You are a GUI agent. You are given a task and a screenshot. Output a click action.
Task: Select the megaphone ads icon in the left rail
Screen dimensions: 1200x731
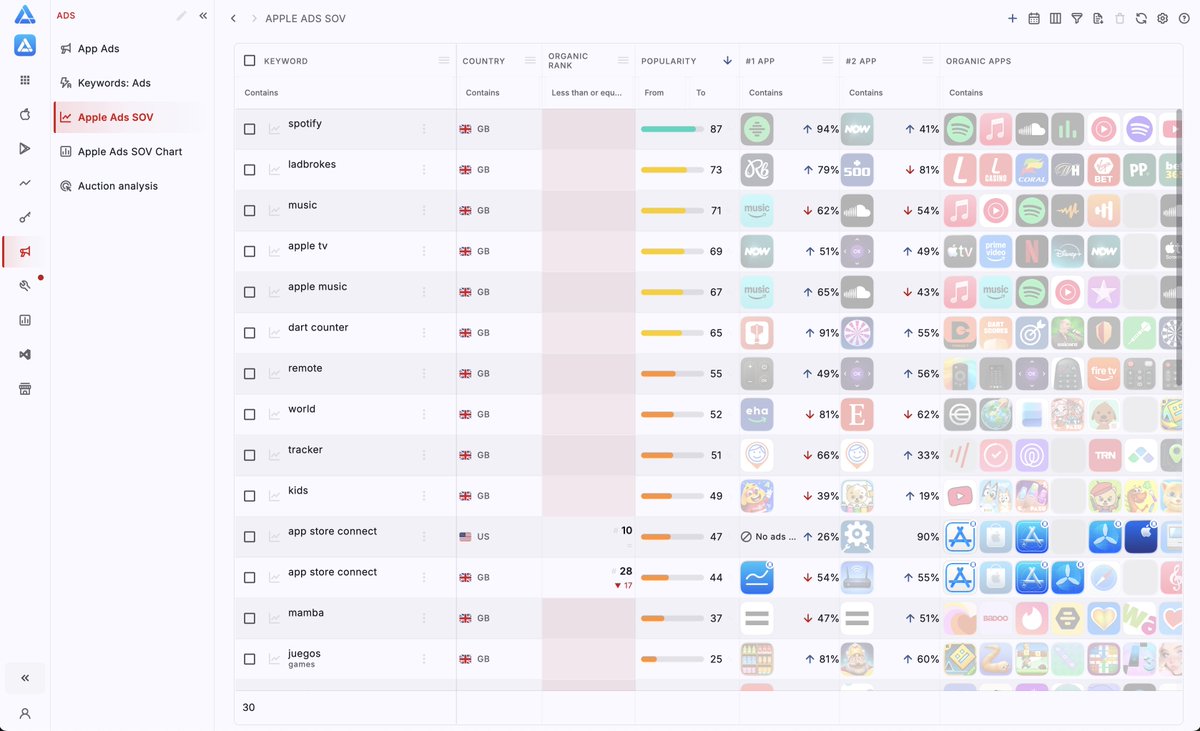click(25, 251)
